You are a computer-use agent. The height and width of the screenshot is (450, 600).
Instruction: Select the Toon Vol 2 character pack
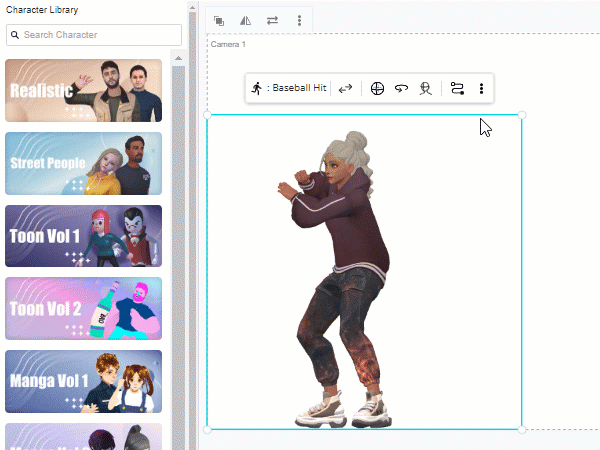pyautogui.click(x=83, y=309)
